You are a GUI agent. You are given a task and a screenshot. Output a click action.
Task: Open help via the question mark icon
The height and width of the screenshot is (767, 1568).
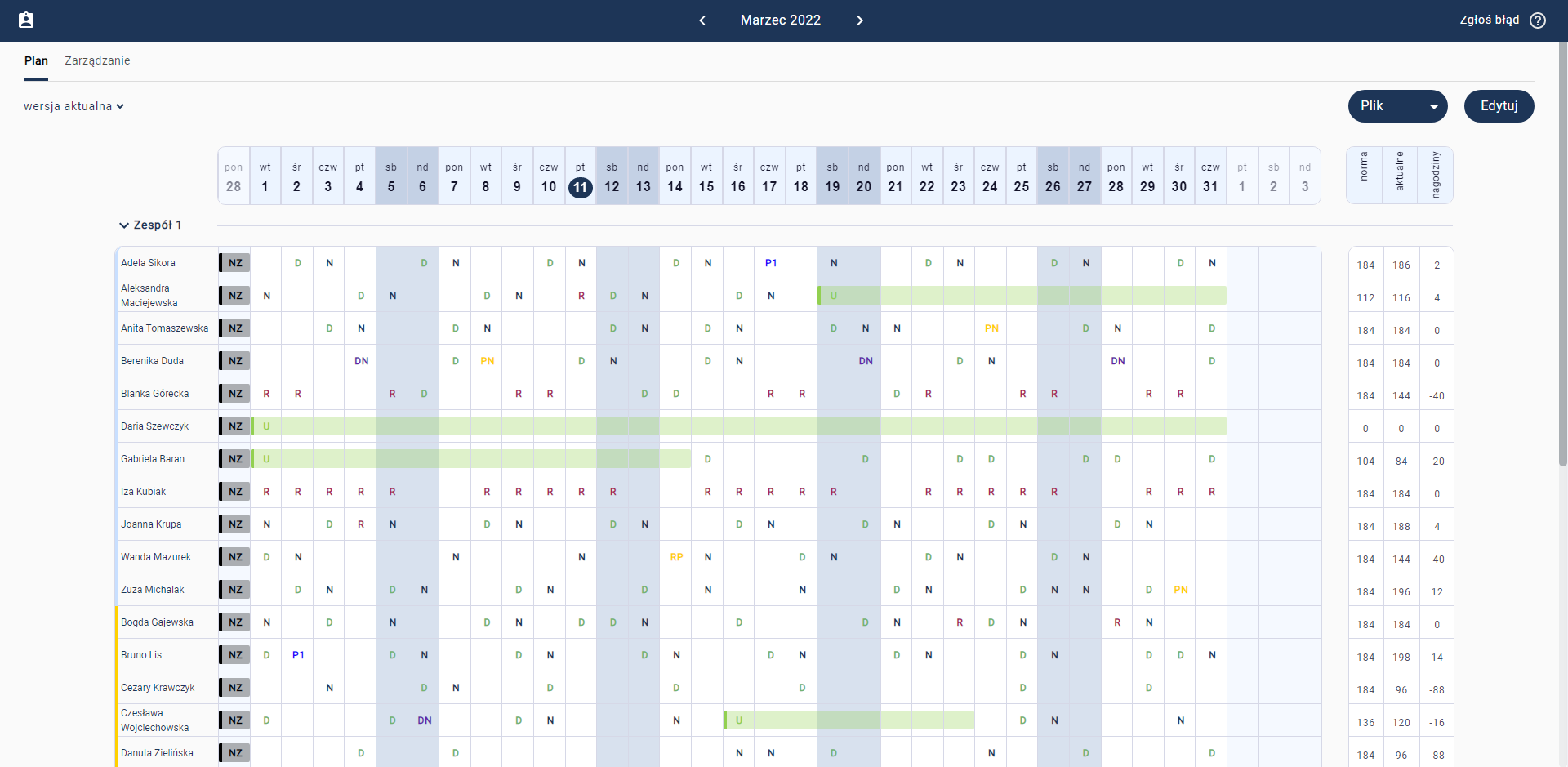pyautogui.click(x=1539, y=20)
